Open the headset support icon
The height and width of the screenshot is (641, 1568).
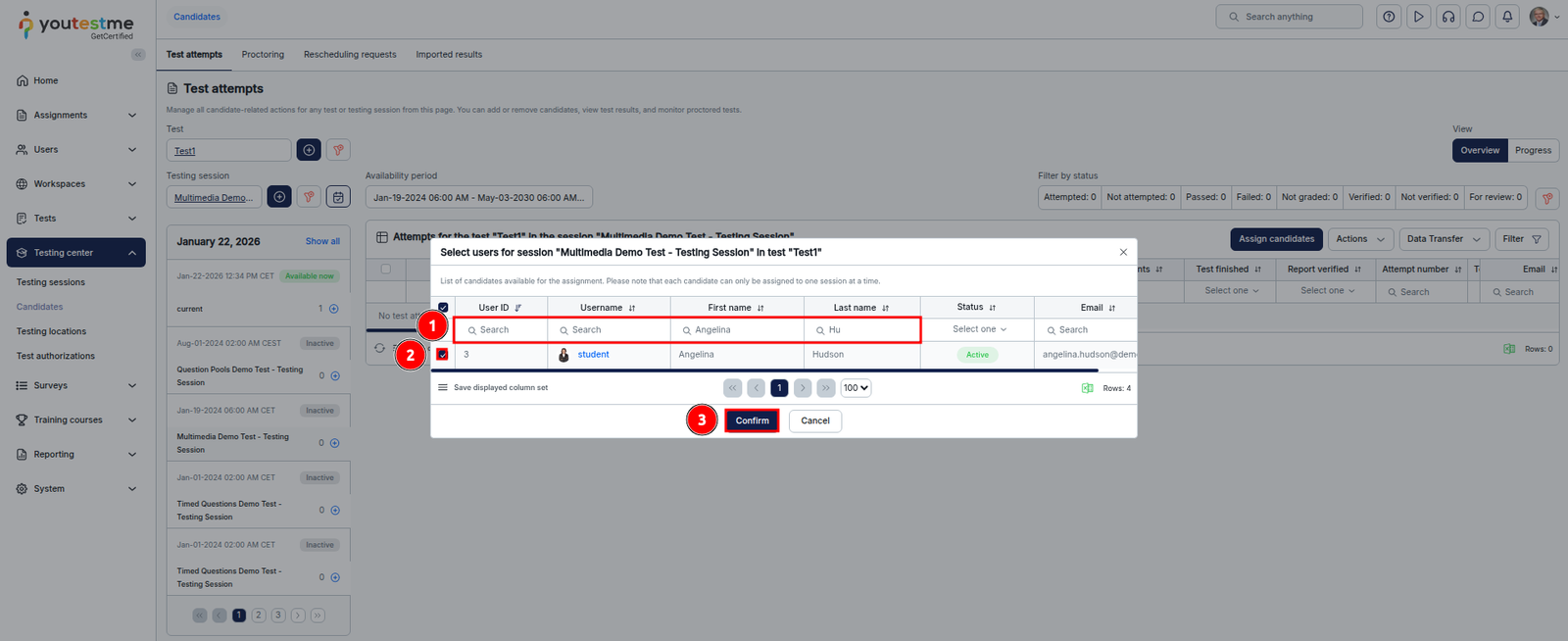(x=1448, y=17)
